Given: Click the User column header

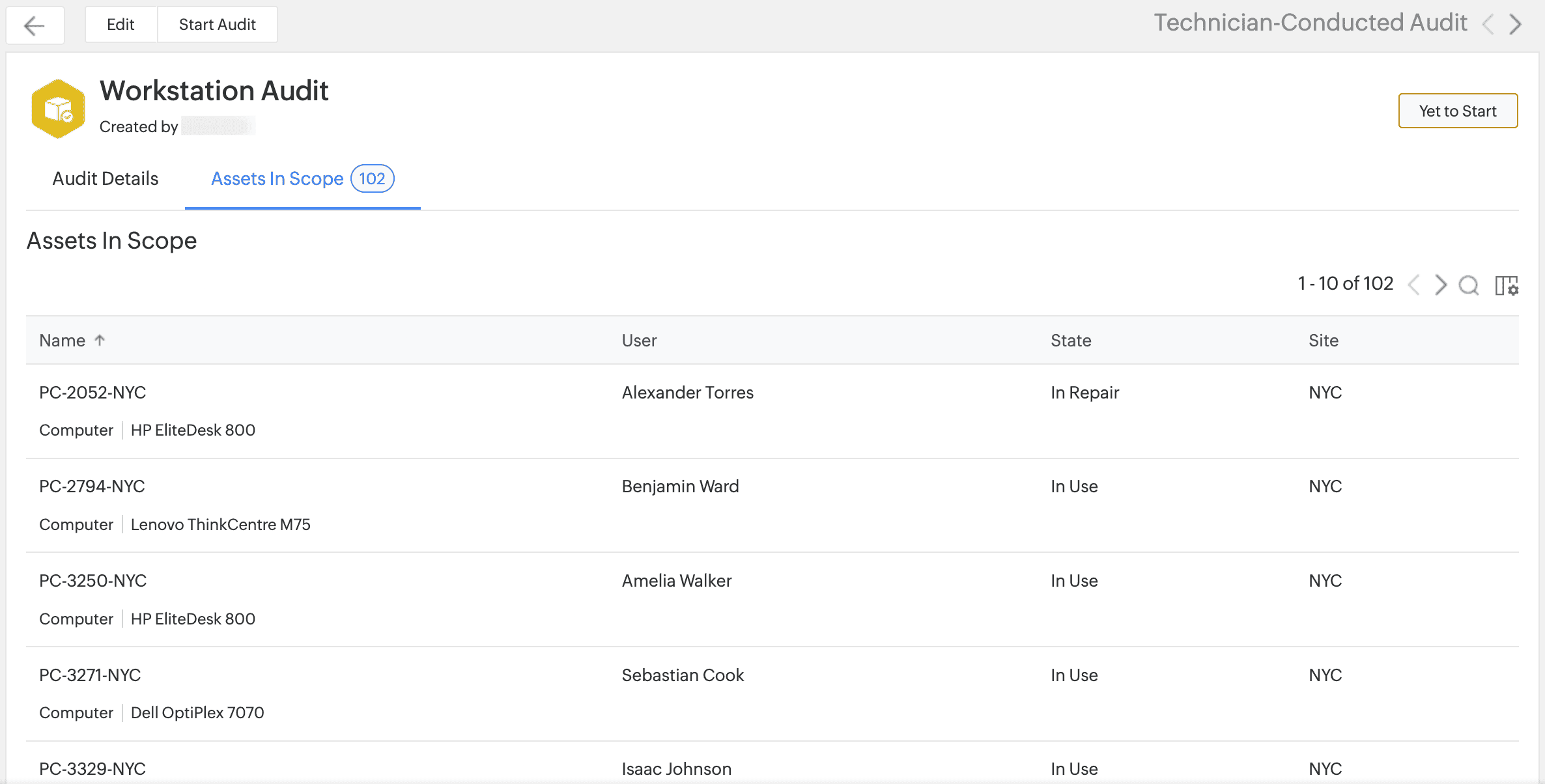Looking at the screenshot, I should click(639, 341).
